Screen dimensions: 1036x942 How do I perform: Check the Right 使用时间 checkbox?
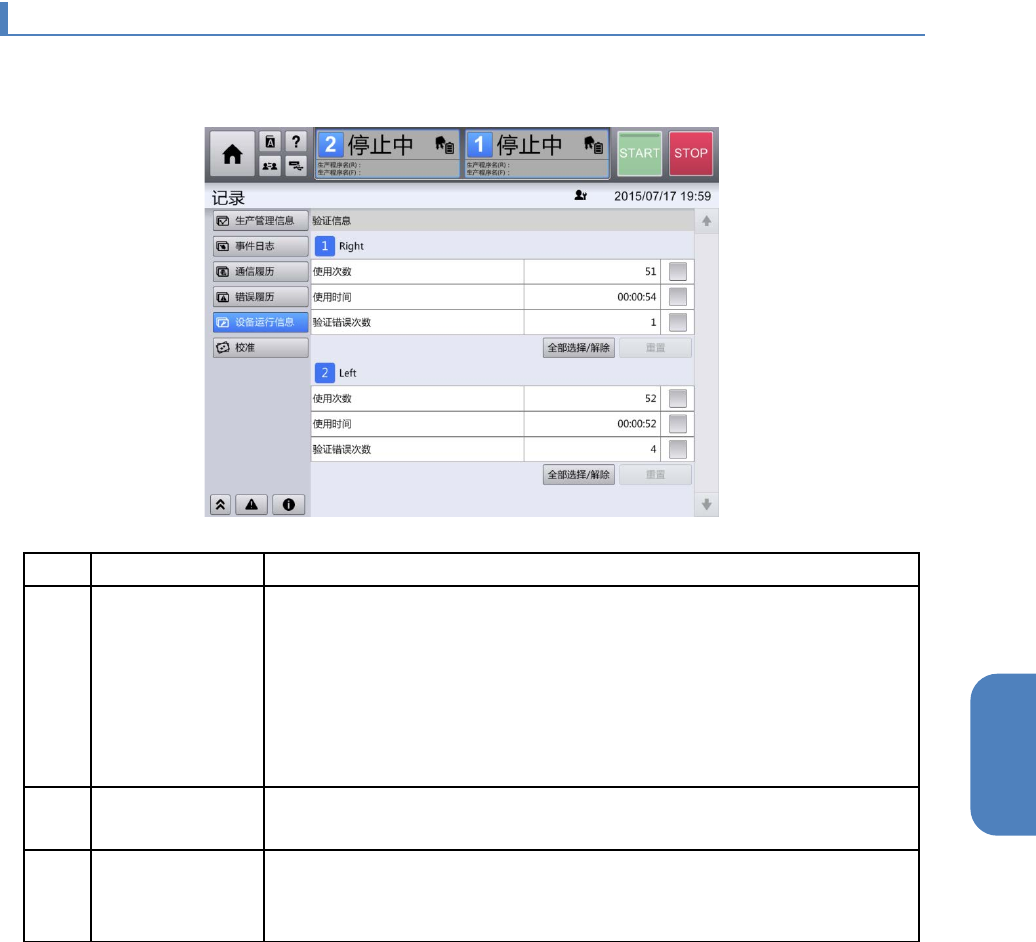tap(677, 297)
